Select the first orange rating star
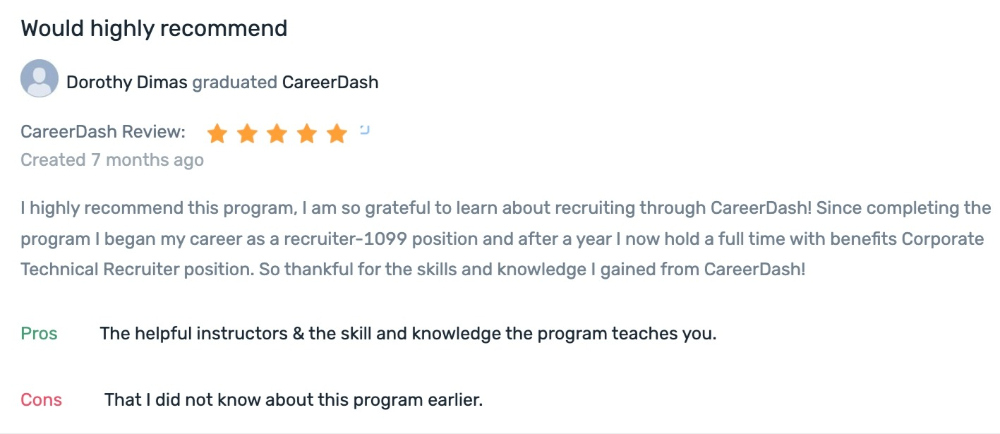The image size is (1000, 434). (217, 133)
